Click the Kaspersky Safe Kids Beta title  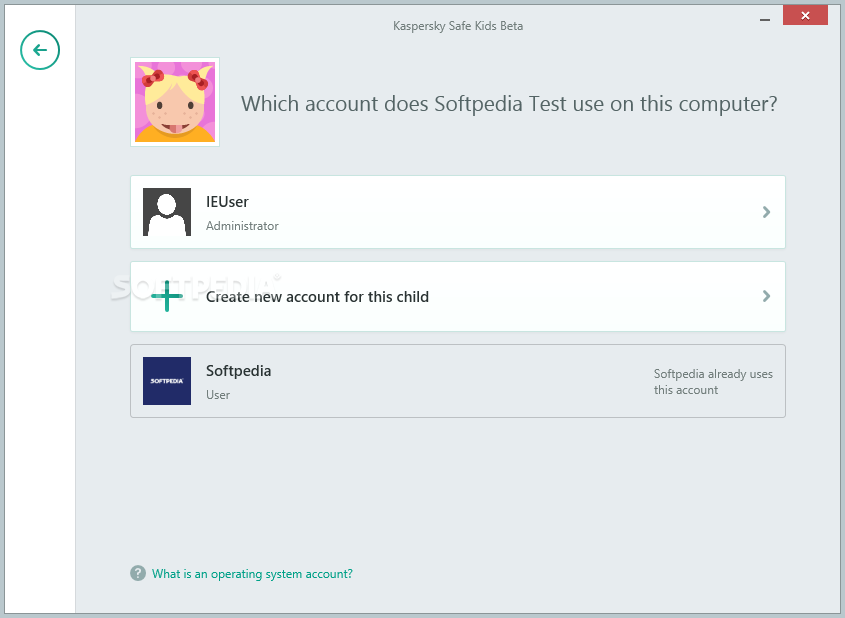[x=458, y=26]
